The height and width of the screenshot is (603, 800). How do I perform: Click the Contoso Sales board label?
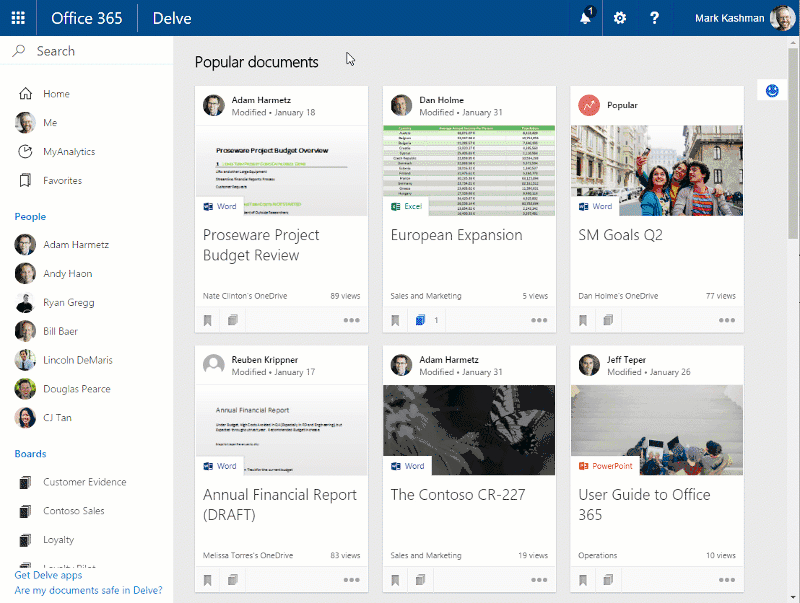tap(73, 511)
